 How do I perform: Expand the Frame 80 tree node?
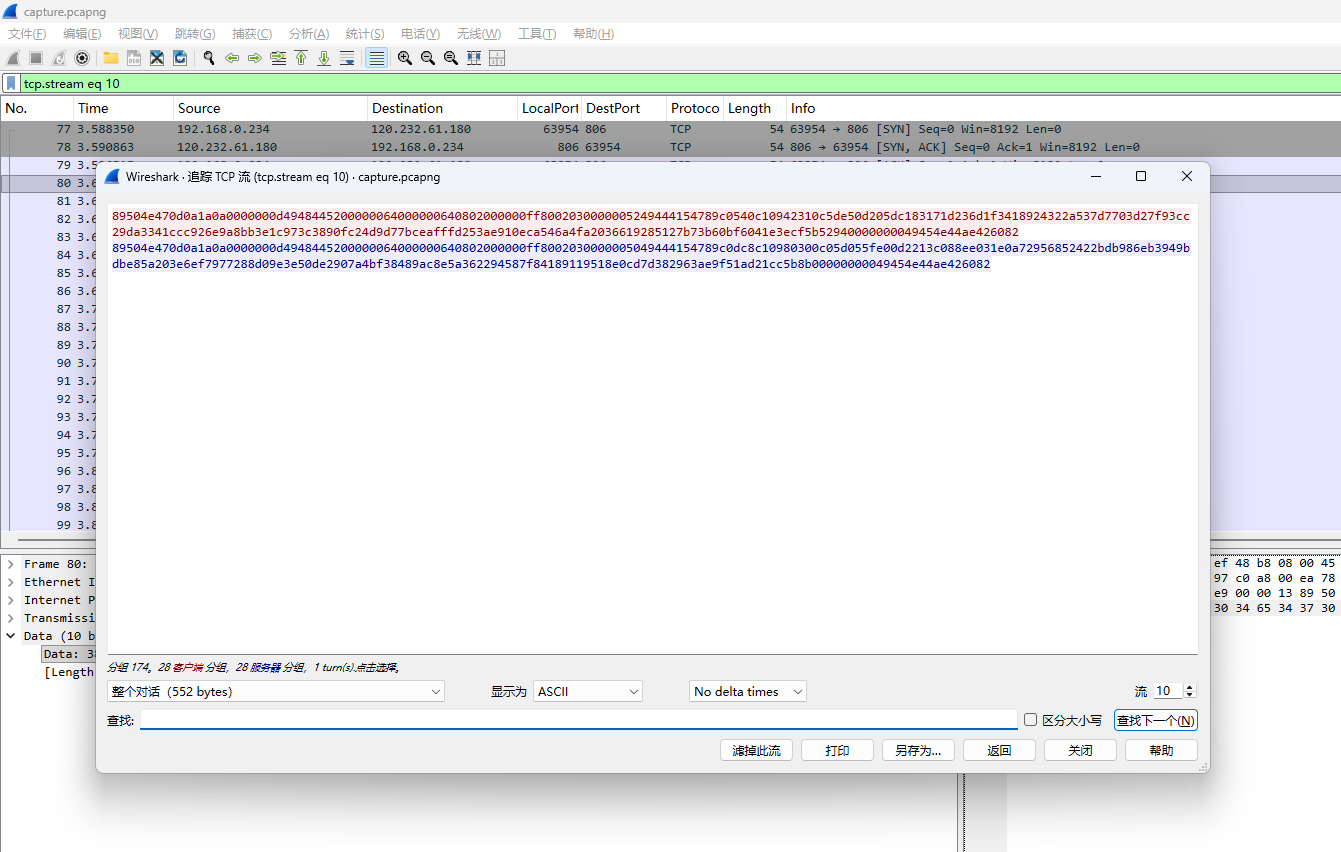[x=11, y=564]
